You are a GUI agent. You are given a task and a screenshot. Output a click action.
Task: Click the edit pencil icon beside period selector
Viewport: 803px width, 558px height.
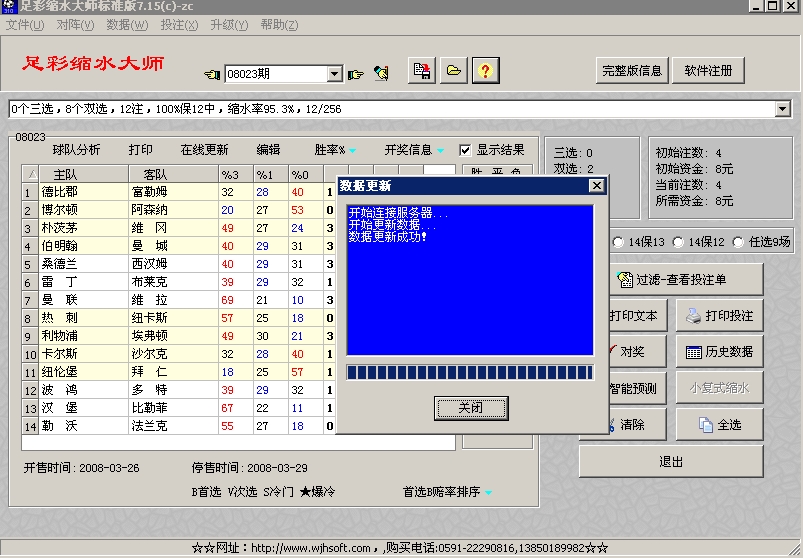point(381,73)
